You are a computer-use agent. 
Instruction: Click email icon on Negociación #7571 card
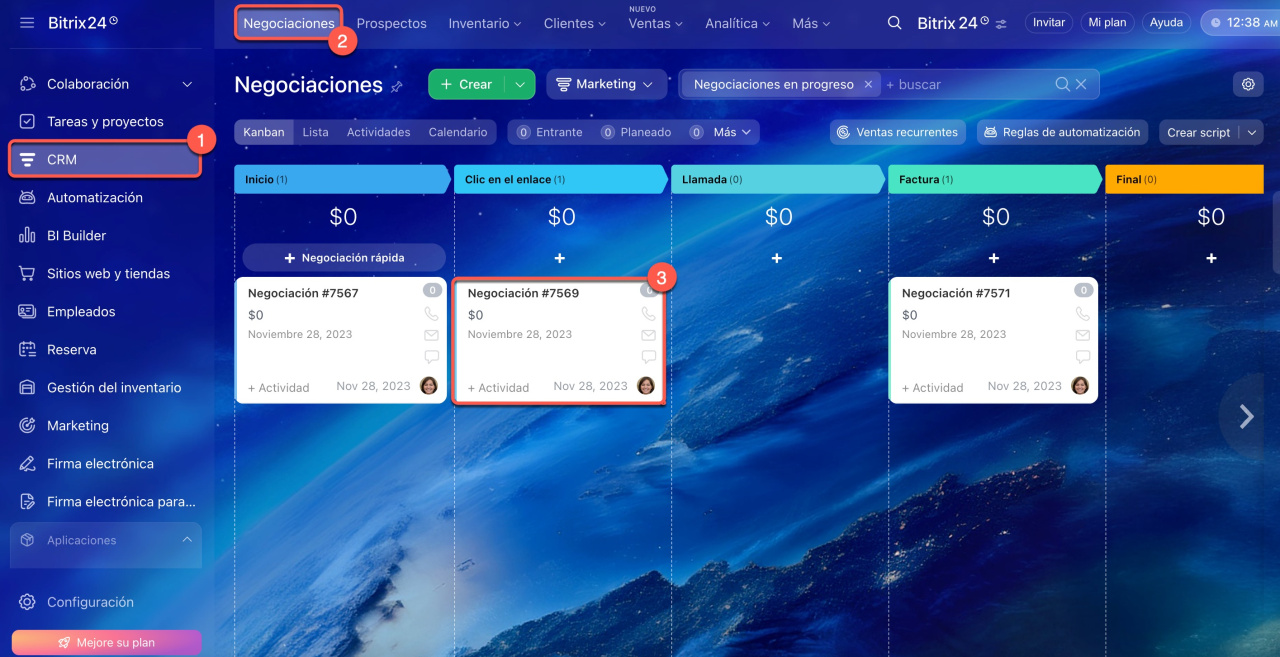click(x=1083, y=335)
